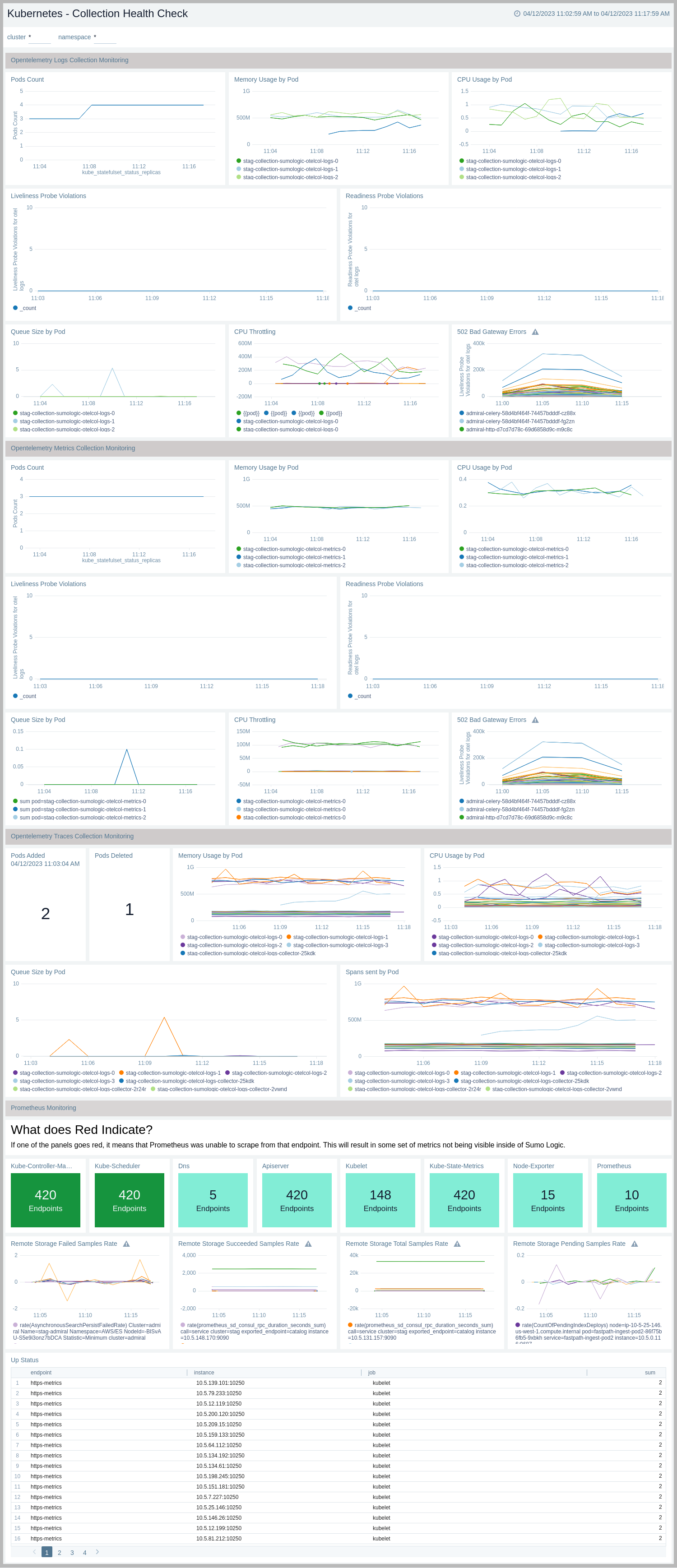Image resolution: width=677 pixels, height=1568 pixels.
Task: Open the namespace filter dropdown
Action: (x=105, y=38)
